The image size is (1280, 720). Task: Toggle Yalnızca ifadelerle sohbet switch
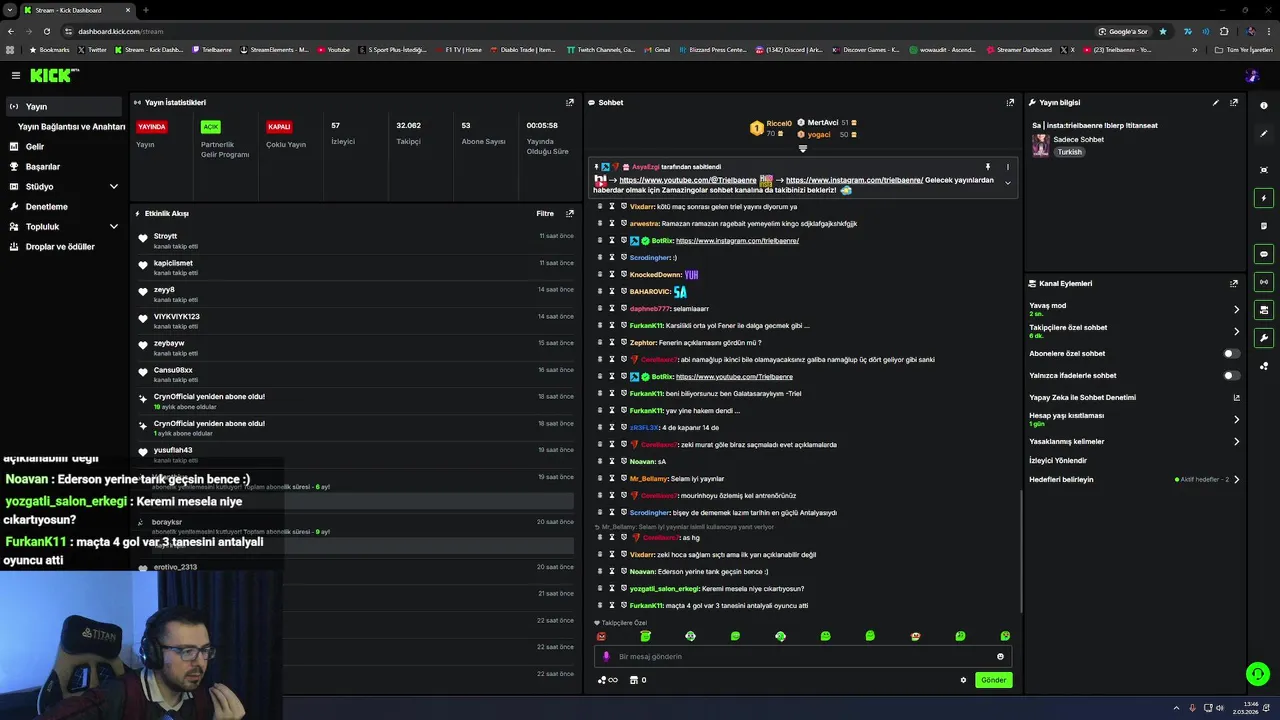1232,375
